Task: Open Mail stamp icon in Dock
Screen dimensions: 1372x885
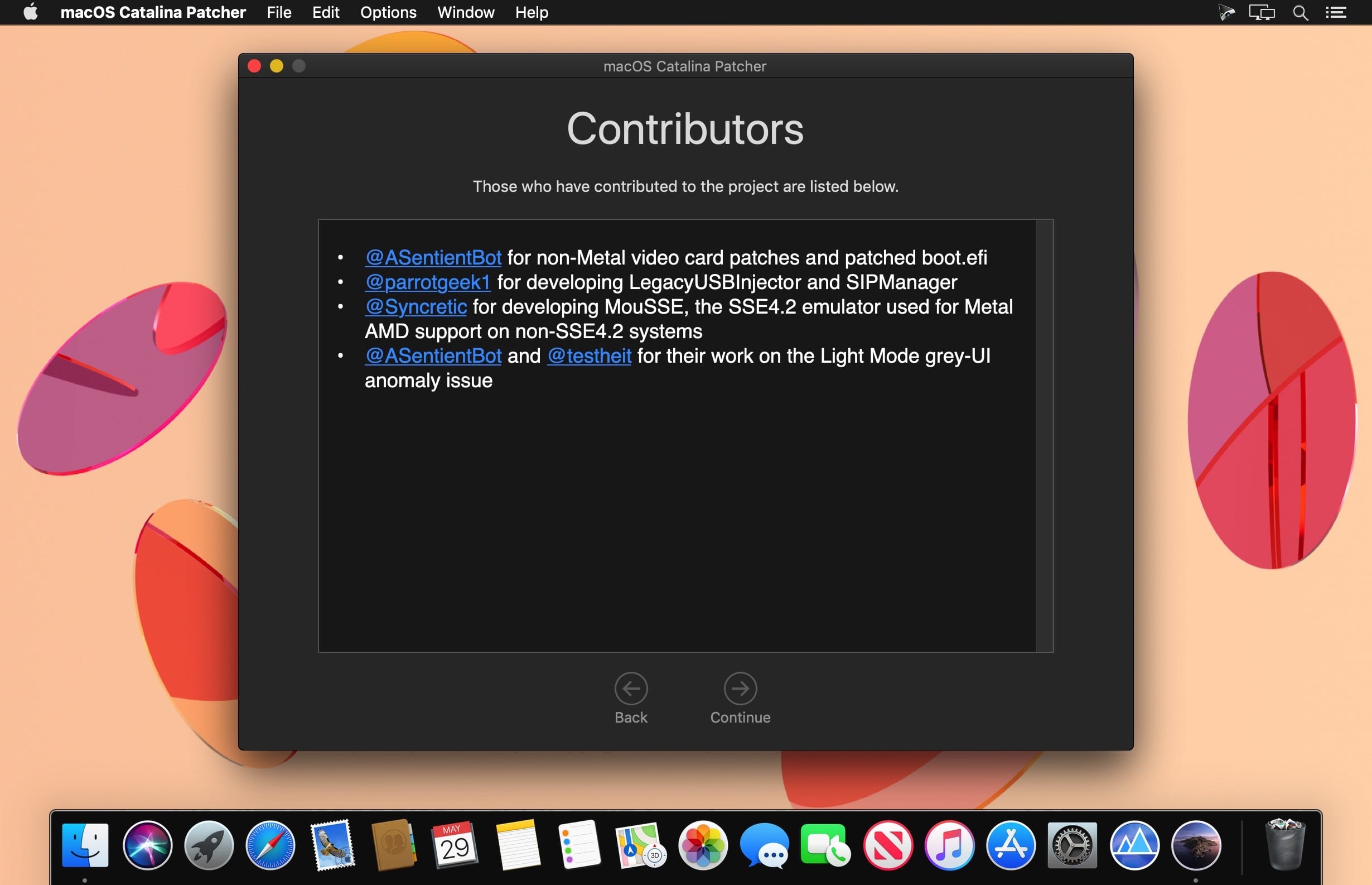Action: [x=332, y=845]
